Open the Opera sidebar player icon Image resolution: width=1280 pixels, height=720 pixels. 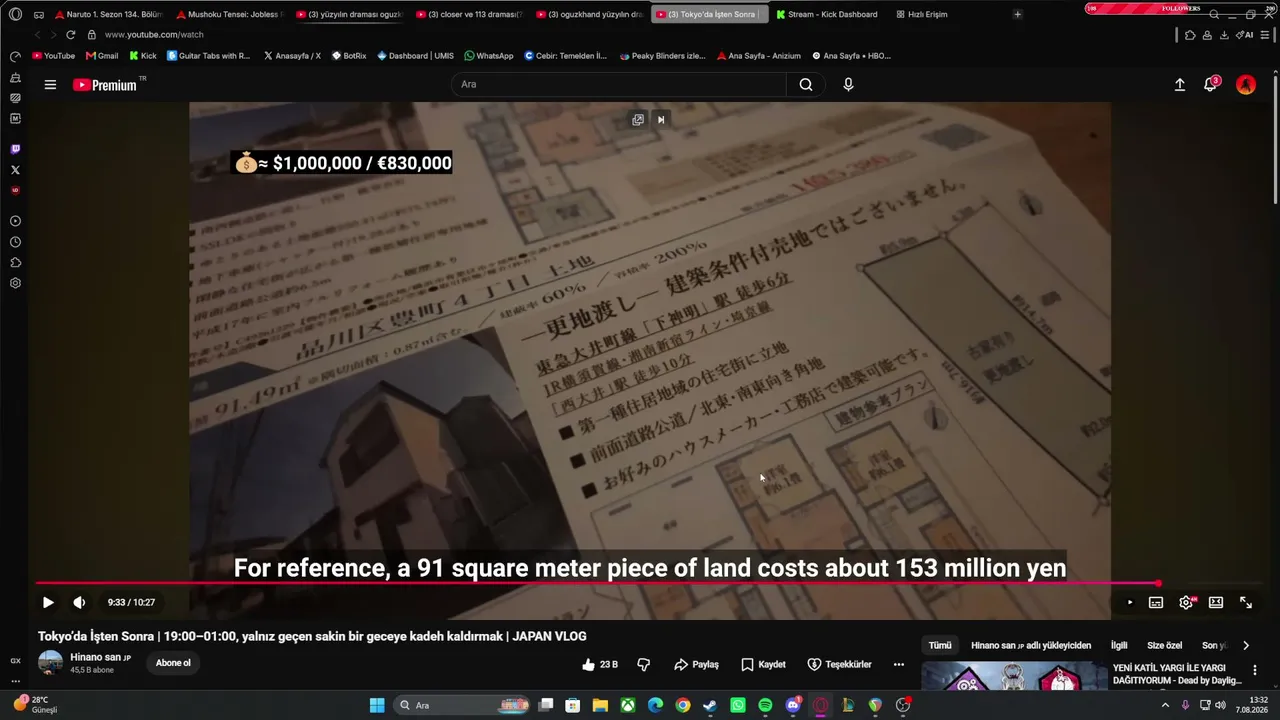coord(15,221)
